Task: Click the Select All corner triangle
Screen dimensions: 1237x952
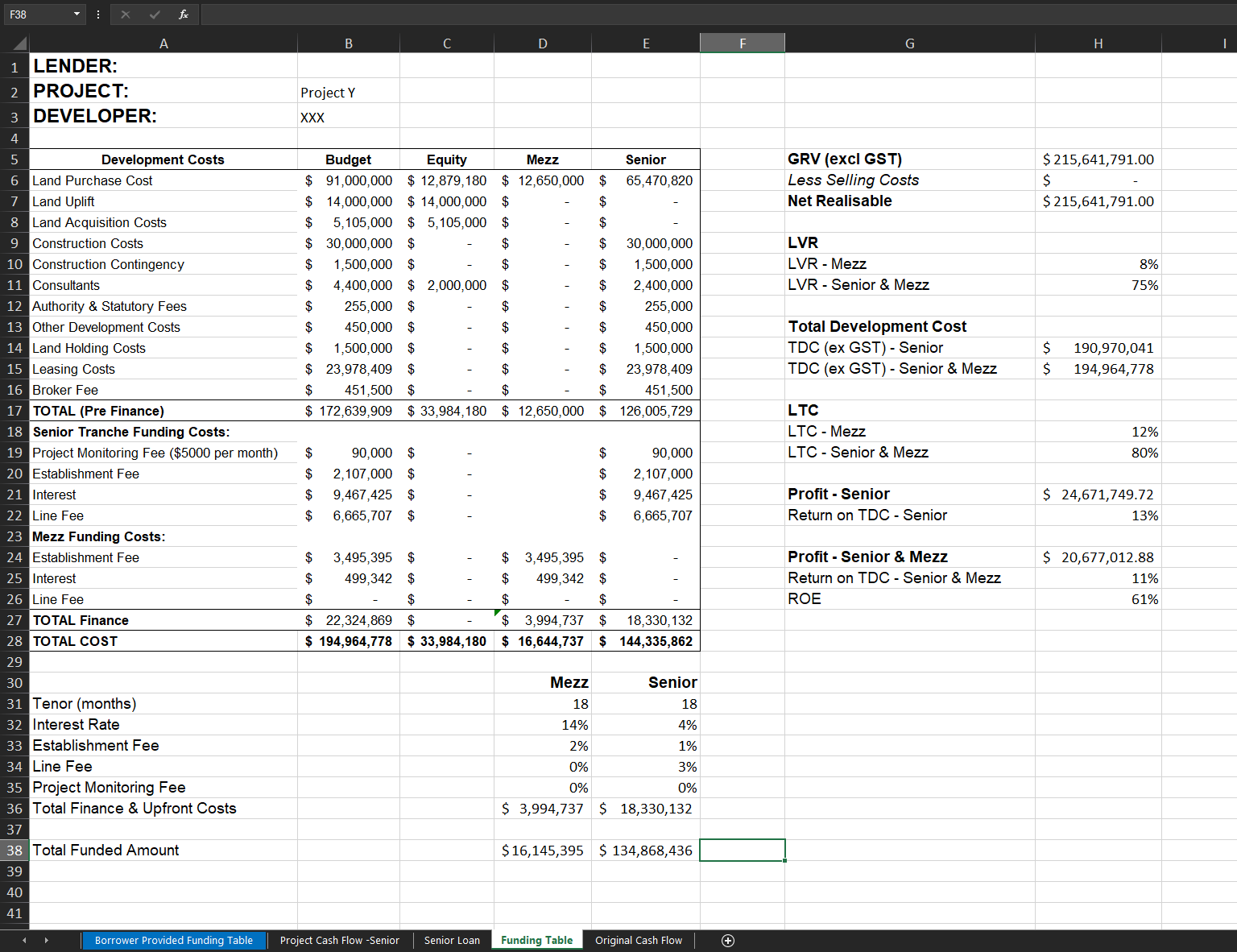Action: [19, 43]
